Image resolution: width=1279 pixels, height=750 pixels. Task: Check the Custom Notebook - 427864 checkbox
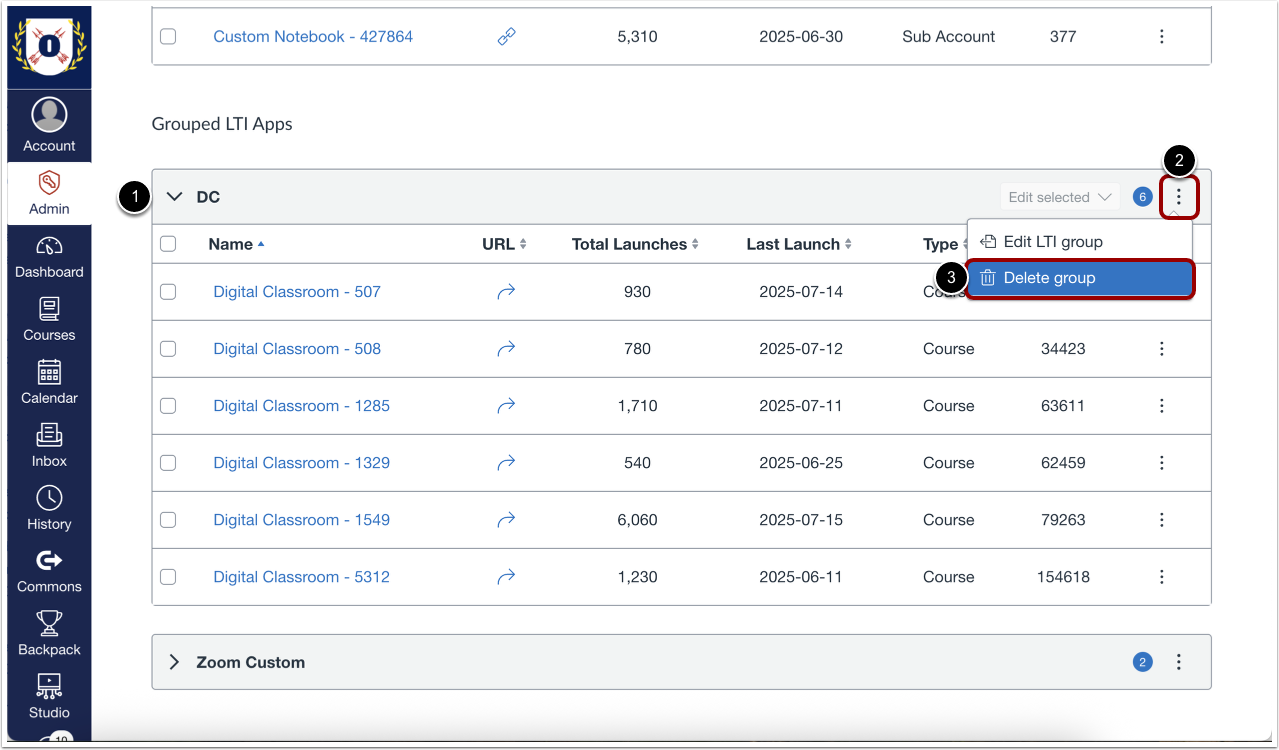(x=168, y=36)
